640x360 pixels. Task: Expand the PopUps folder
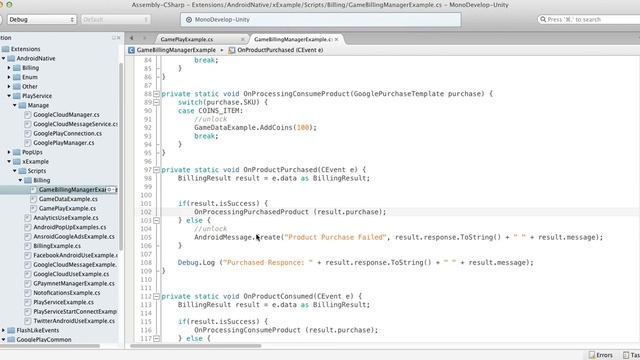pyautogui.click(x=9, y=152)
